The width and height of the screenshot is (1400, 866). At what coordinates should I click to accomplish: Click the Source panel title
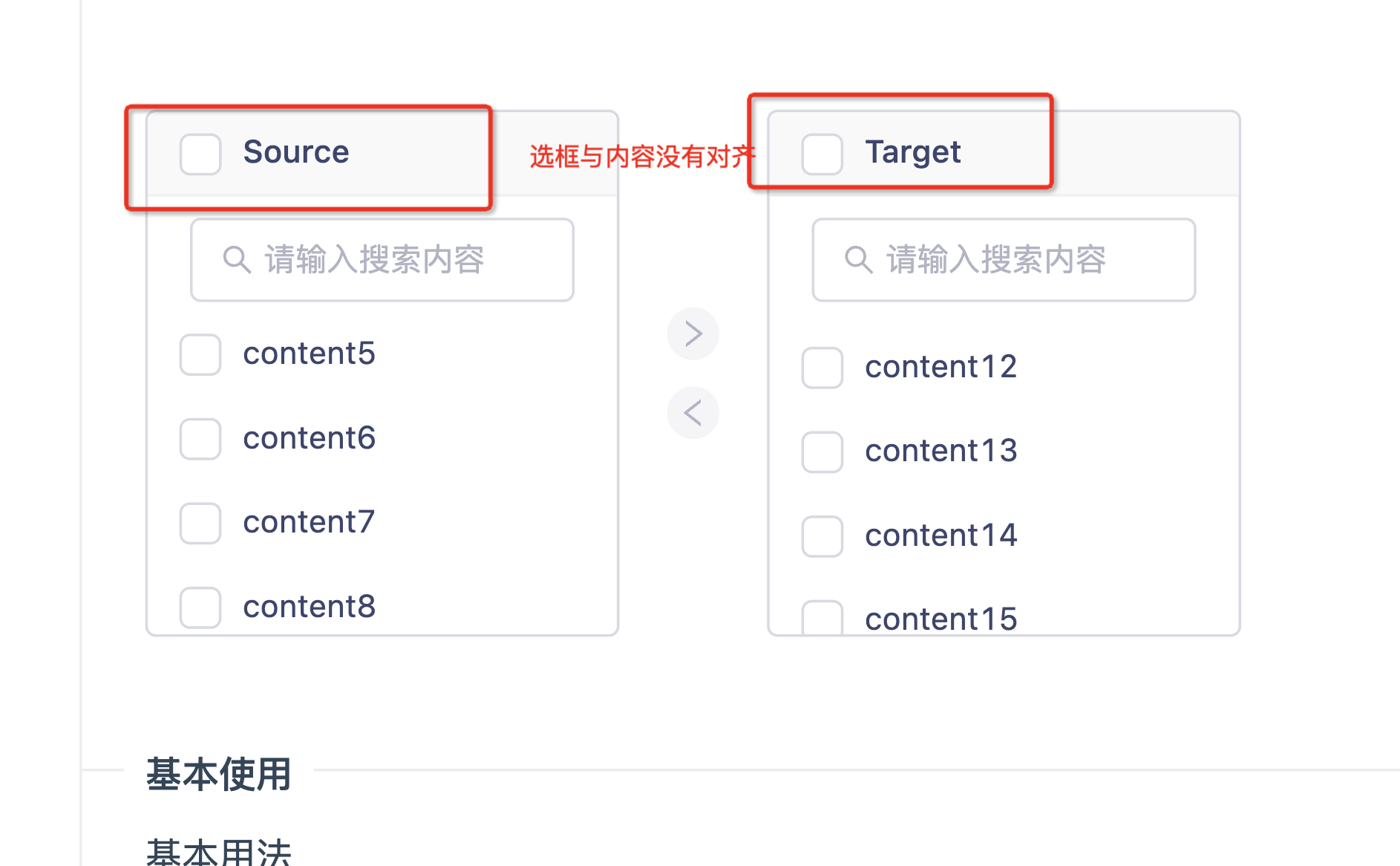pyautogui.click(x=296, y=152)
